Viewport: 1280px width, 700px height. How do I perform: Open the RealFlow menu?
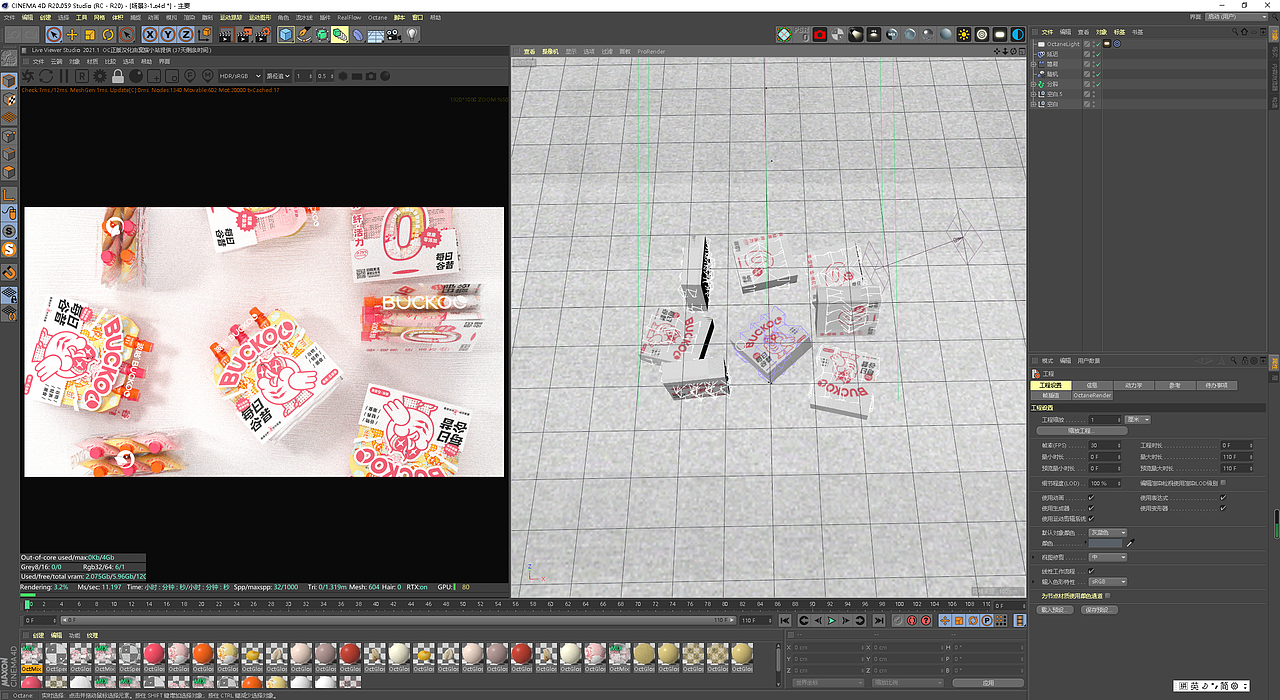(x=349, y=17)
